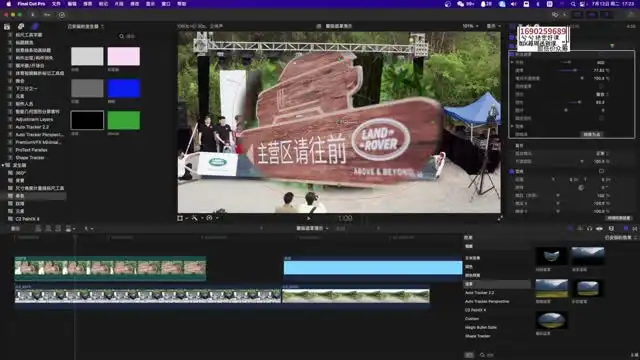Open the 帮助 menu
The width and height of the screenshot is (640, 360).
(x=181, y=4)
